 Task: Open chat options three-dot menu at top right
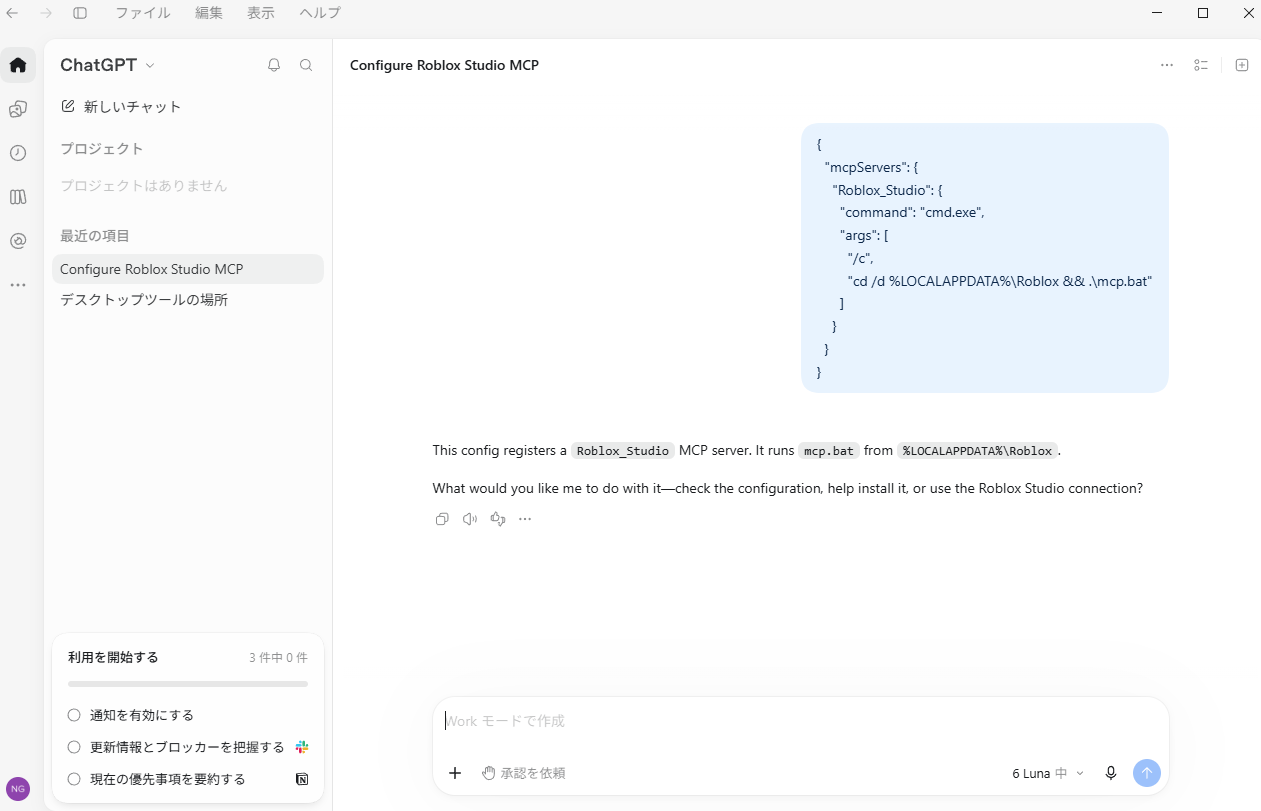(x=1167, y=65)
